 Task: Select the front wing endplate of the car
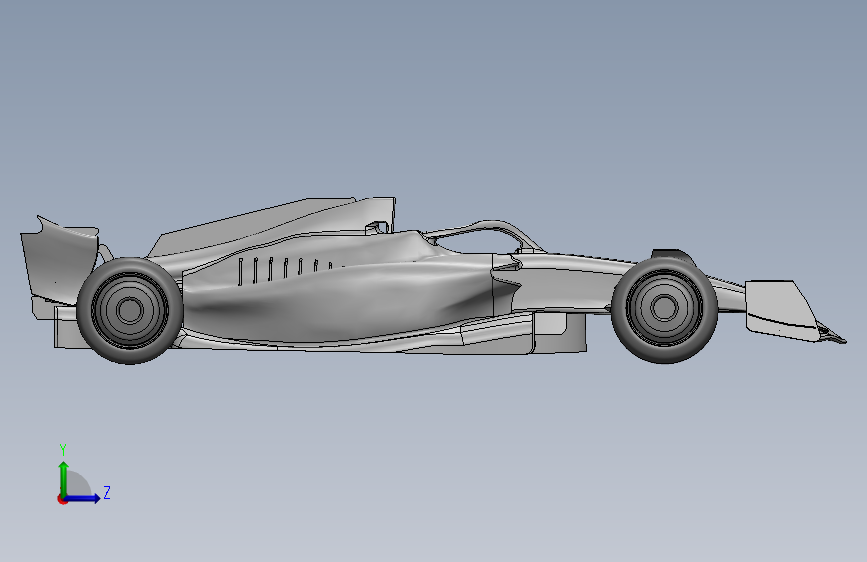[x=780, y=310]
